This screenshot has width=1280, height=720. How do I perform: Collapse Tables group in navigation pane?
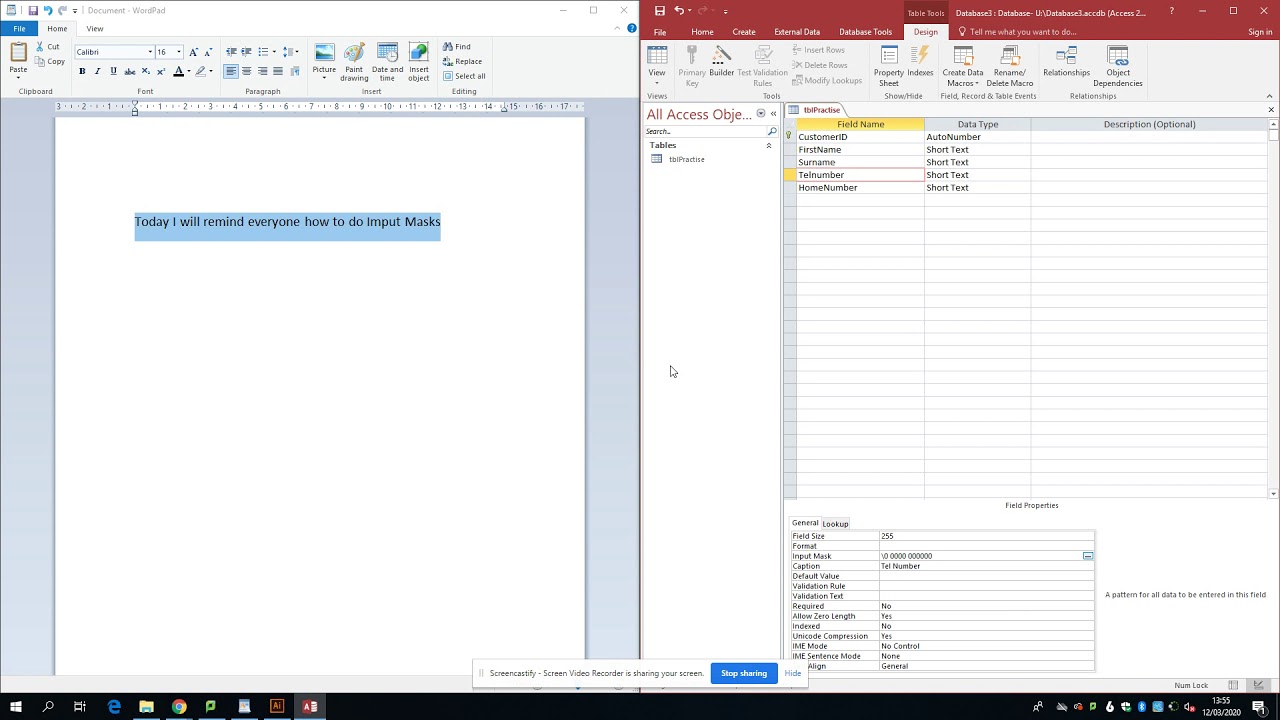tap(769, 146)
